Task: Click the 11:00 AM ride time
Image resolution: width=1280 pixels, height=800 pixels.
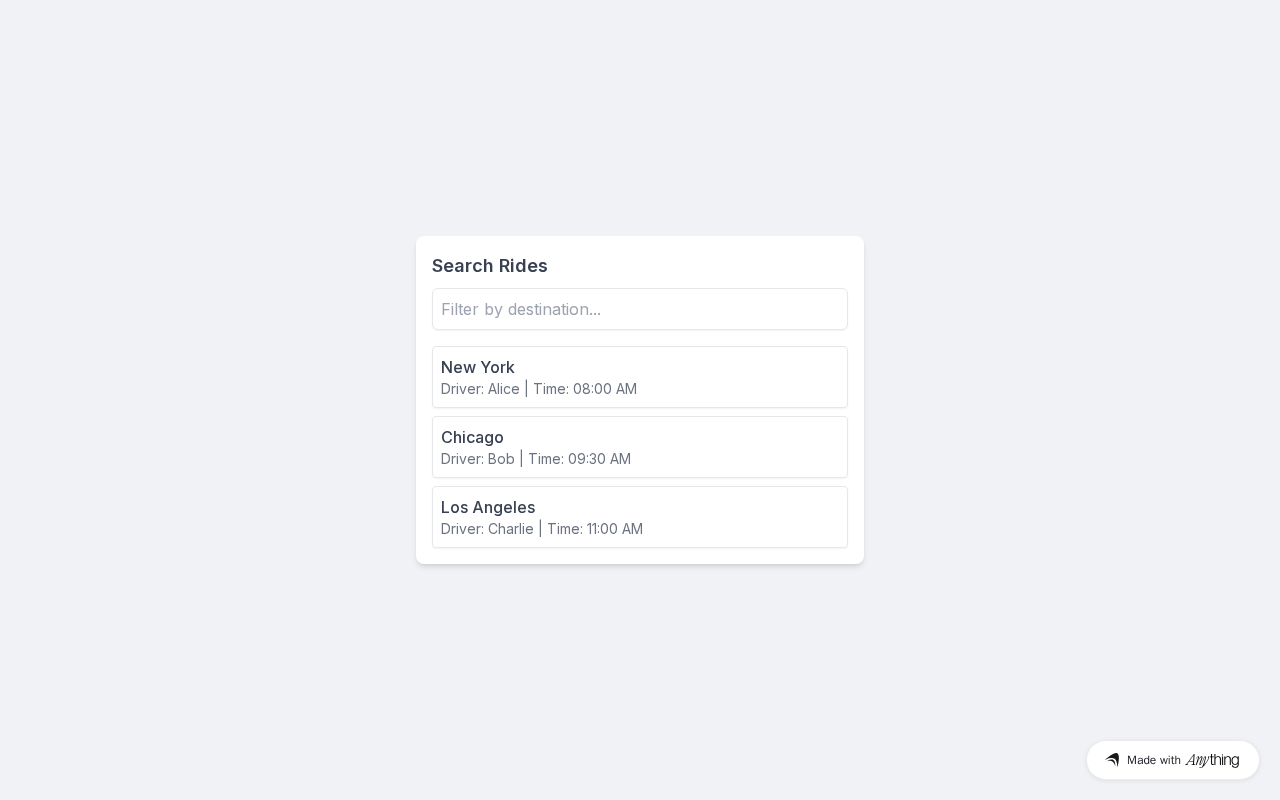Action: 615,529
